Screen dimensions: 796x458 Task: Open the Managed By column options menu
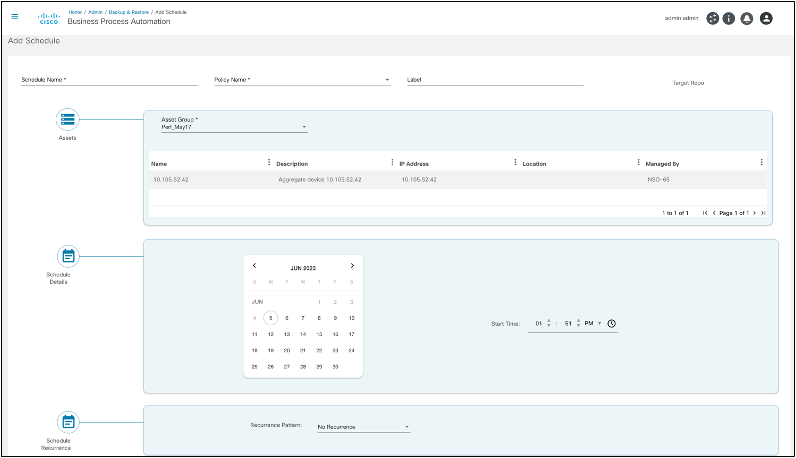click(x=761, y=162)
